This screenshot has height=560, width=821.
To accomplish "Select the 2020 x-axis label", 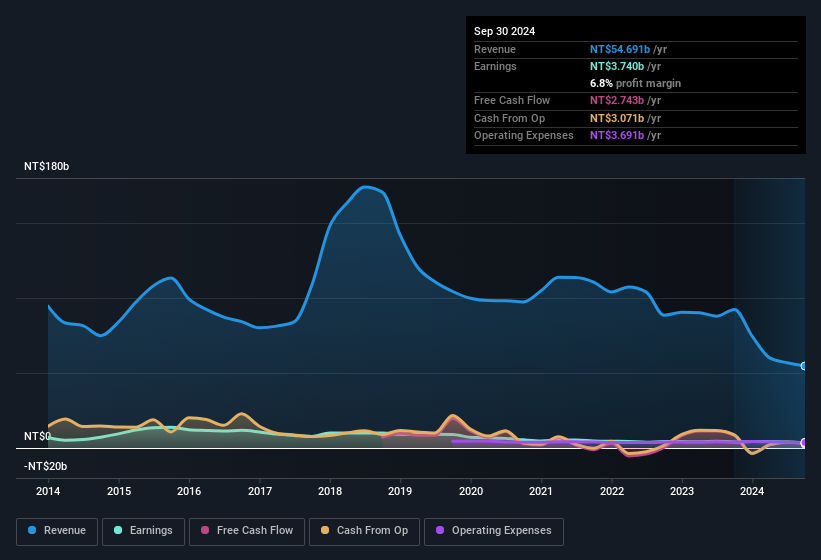I will (x=471, y=491).
